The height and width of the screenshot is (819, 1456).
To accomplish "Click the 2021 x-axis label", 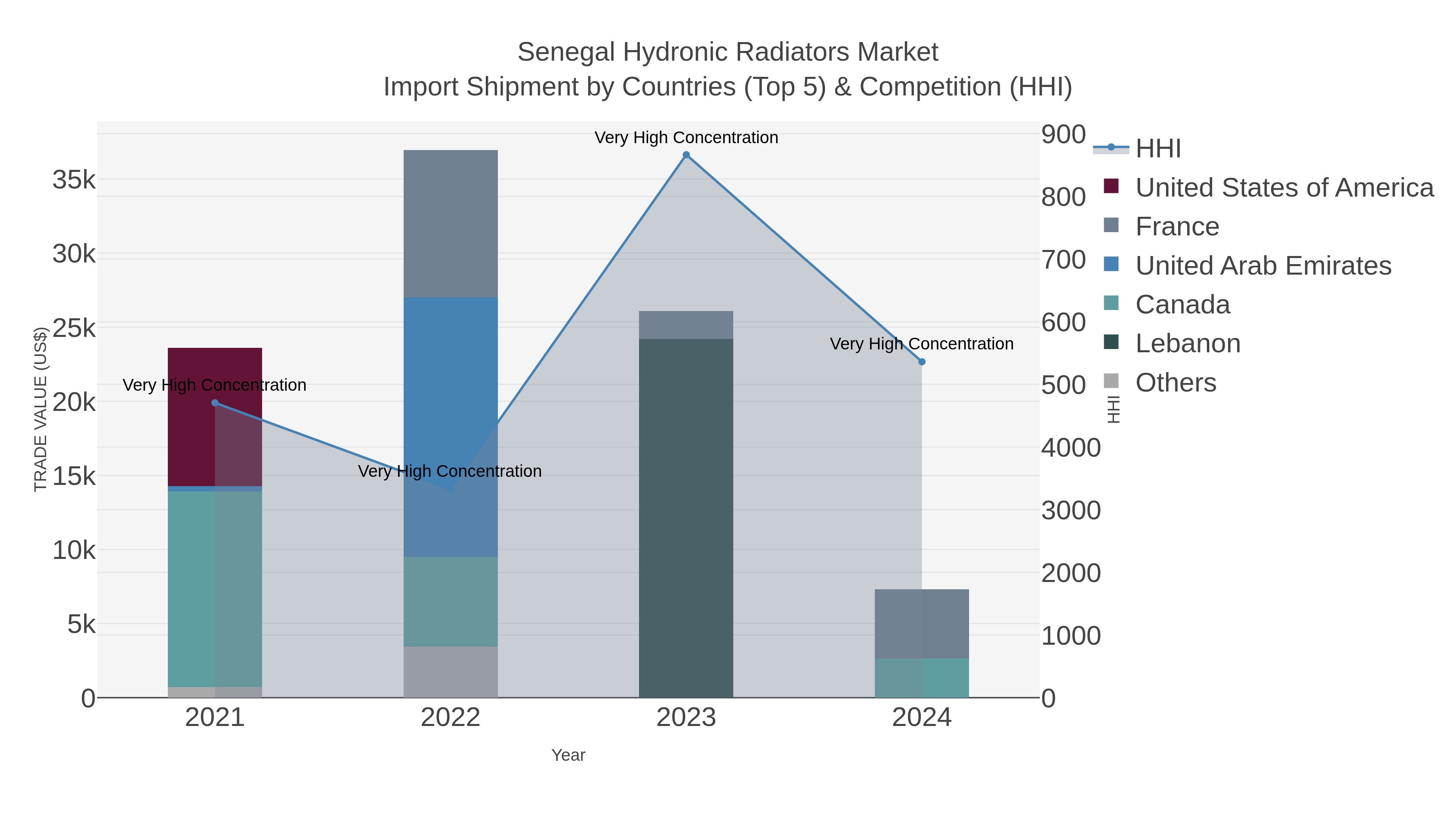I will tap(215, 718).
